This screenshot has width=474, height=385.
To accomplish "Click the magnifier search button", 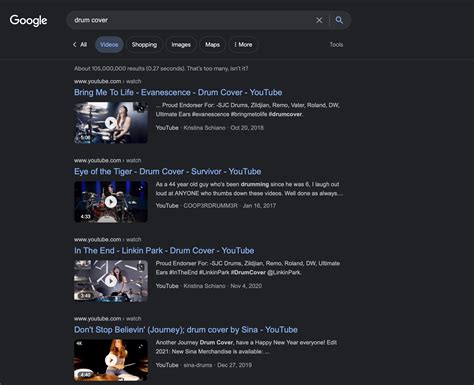I will (x=339, y=20).
